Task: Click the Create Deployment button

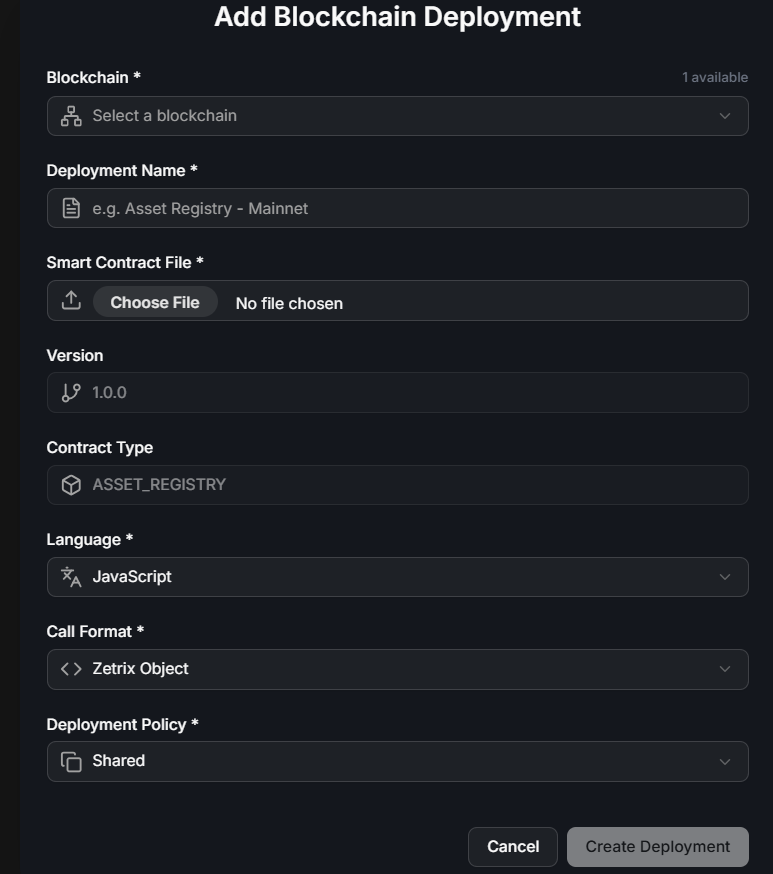Action: coord(657,847)
